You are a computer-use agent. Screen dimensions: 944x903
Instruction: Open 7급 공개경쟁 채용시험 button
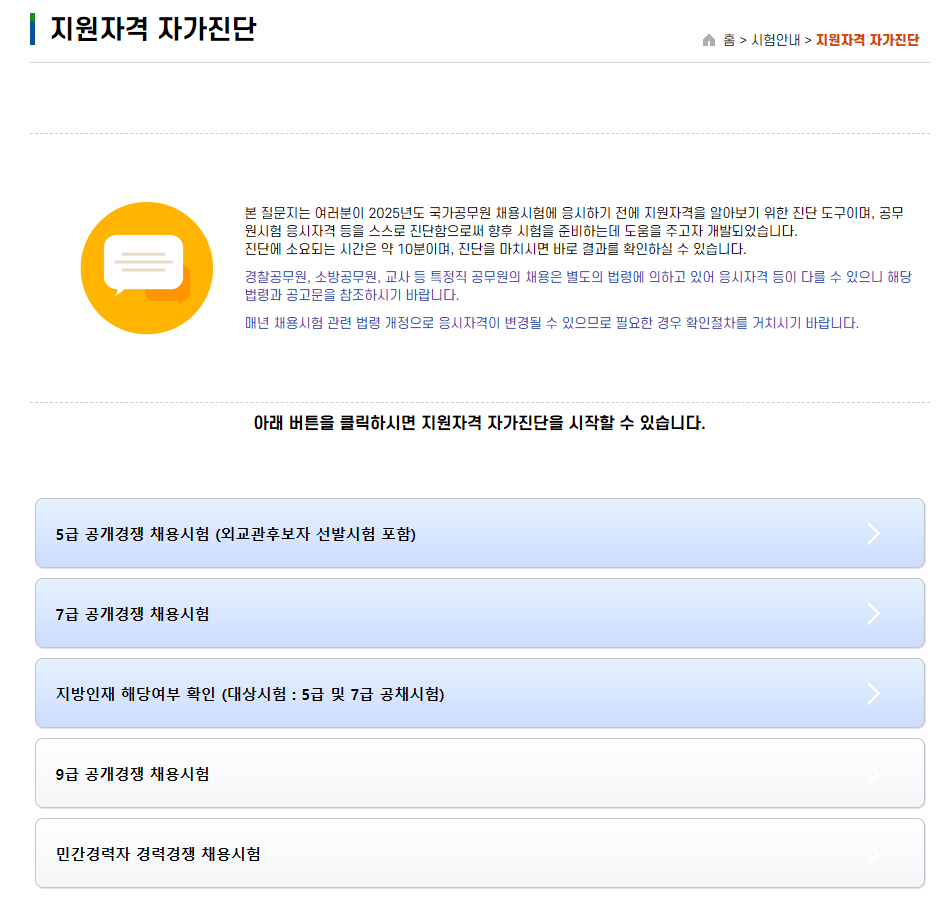coord(480,613)
